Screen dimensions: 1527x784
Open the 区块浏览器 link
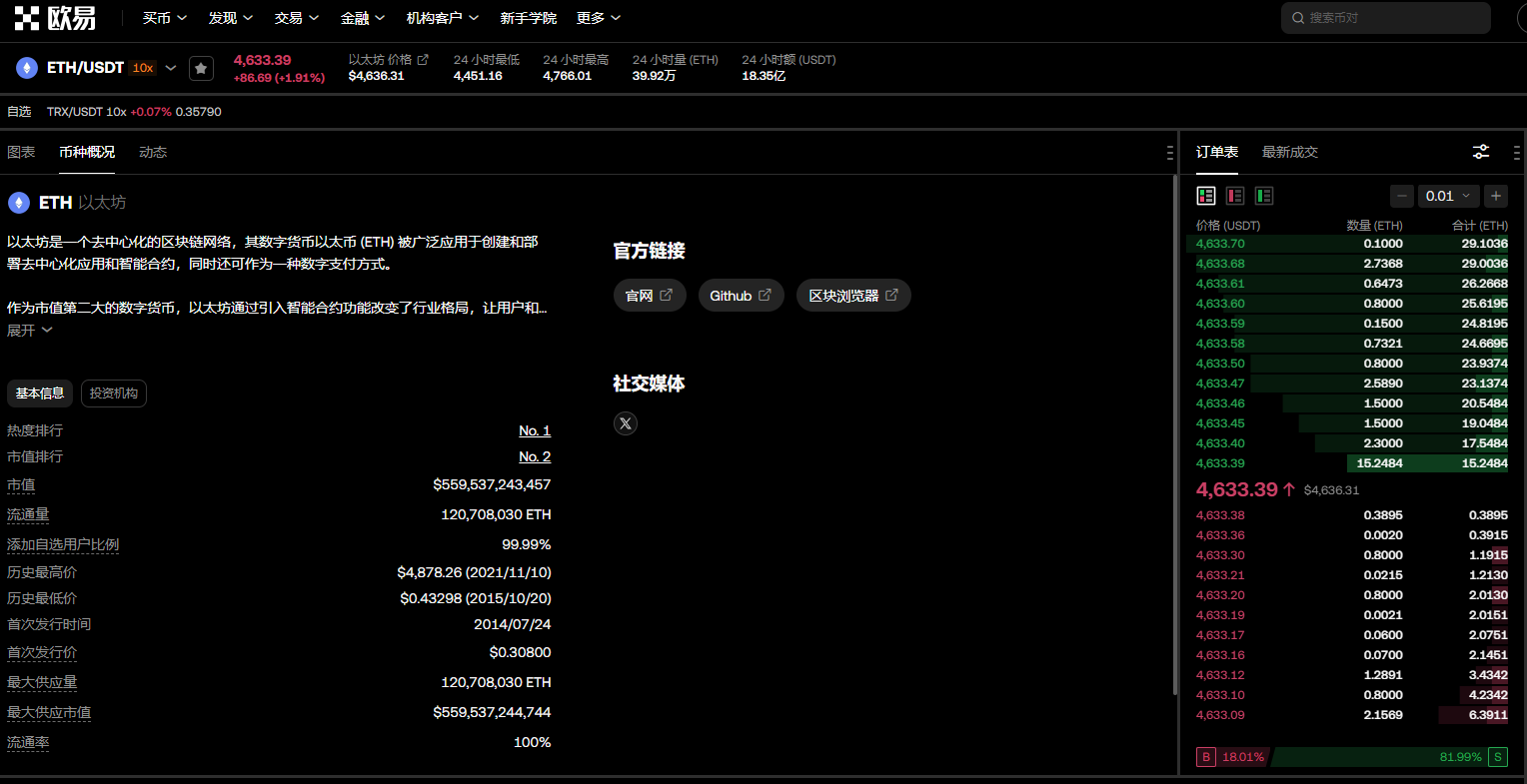pyautogui.click(x=853, y=296)
